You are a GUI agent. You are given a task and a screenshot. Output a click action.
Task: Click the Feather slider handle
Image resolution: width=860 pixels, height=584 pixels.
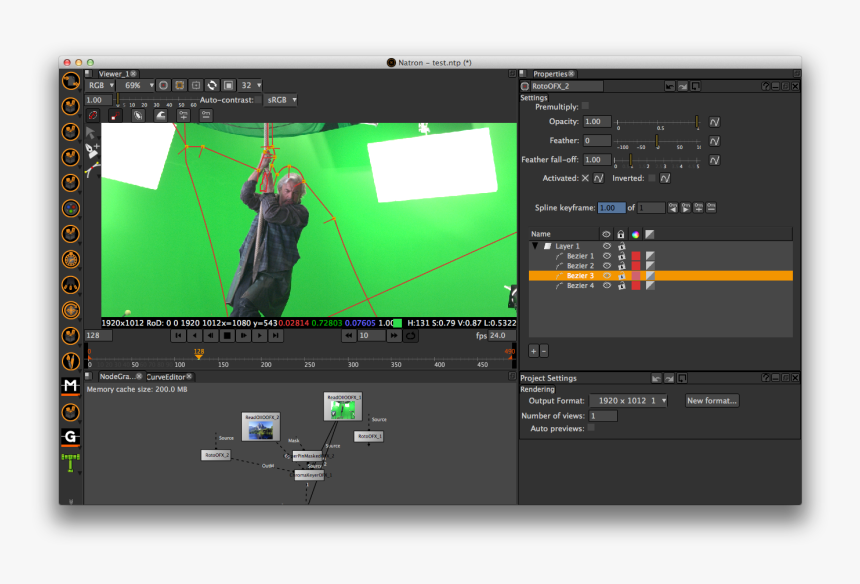[657, 140]
